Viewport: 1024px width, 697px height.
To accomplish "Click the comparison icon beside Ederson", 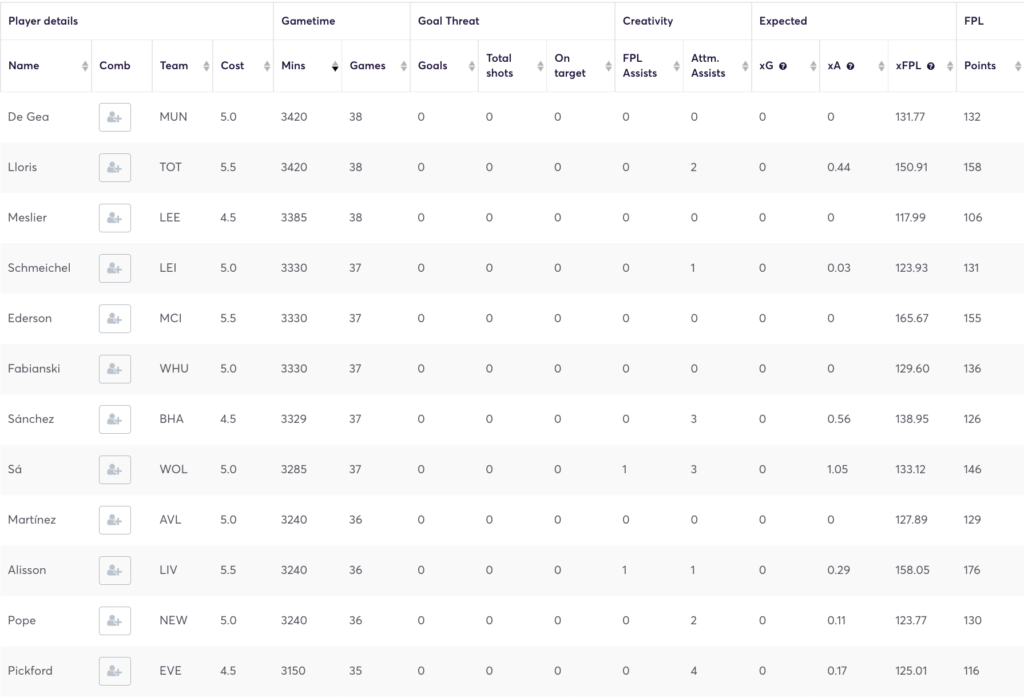I will [x=114, y=318].
